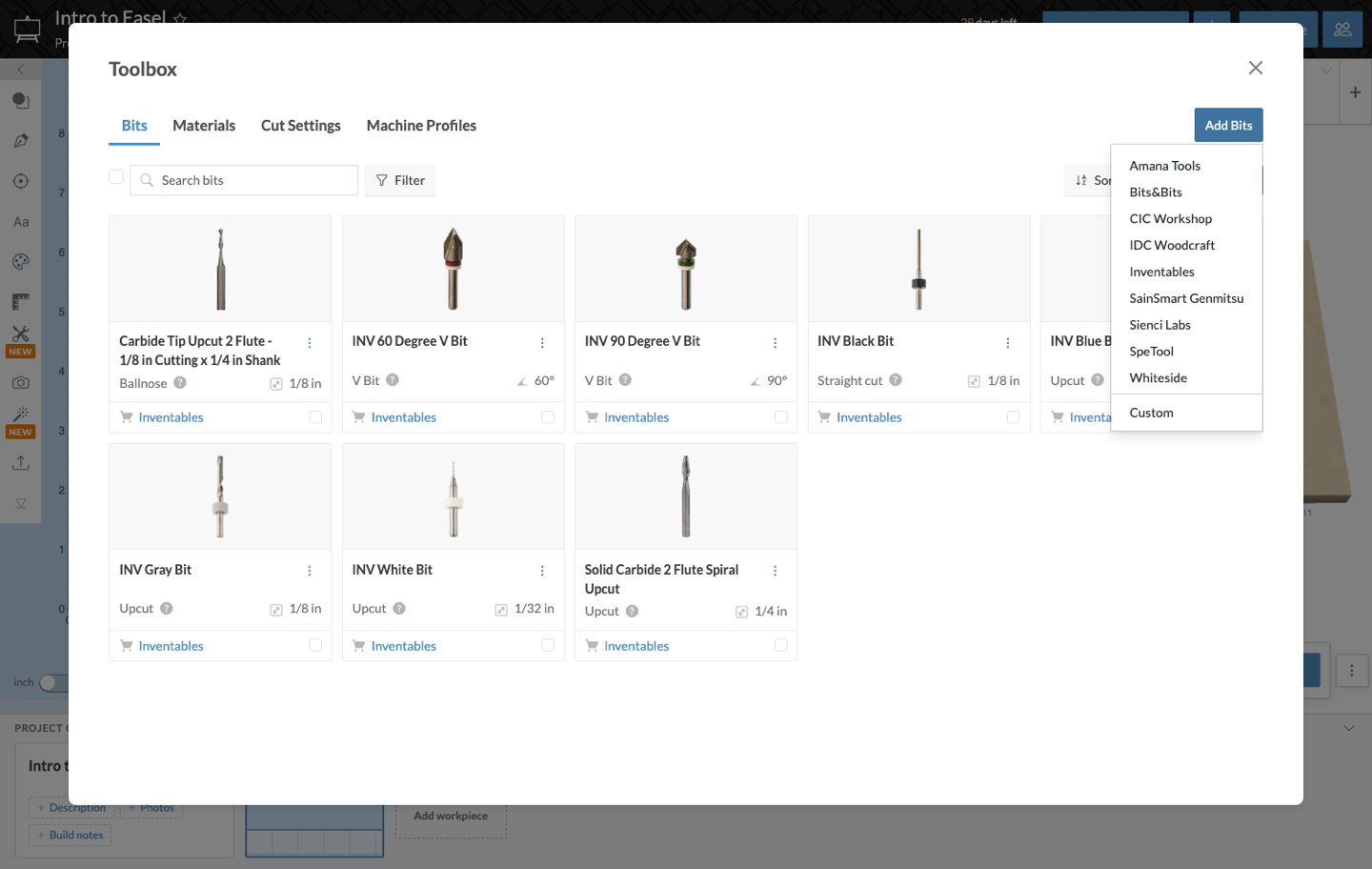Click the import upload icon in sidebar
Image resolution: width=1372 pixels, height=869 pixels.
(20, 463)
